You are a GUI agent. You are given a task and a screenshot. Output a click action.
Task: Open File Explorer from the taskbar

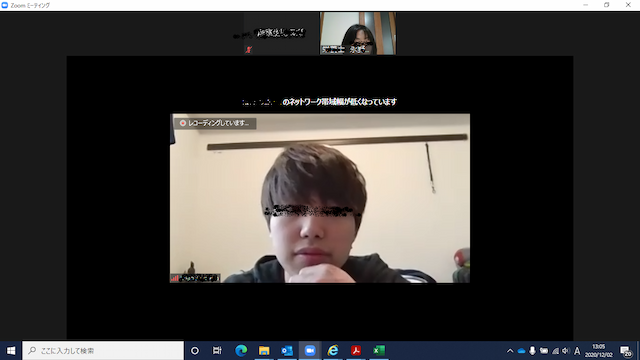pyautogui.click(x=264, y=351)
